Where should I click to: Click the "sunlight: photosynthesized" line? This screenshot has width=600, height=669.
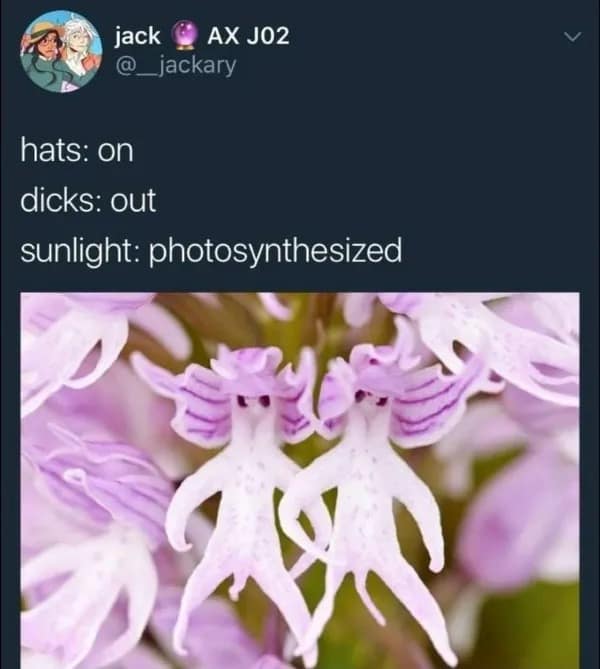(211, 252)
